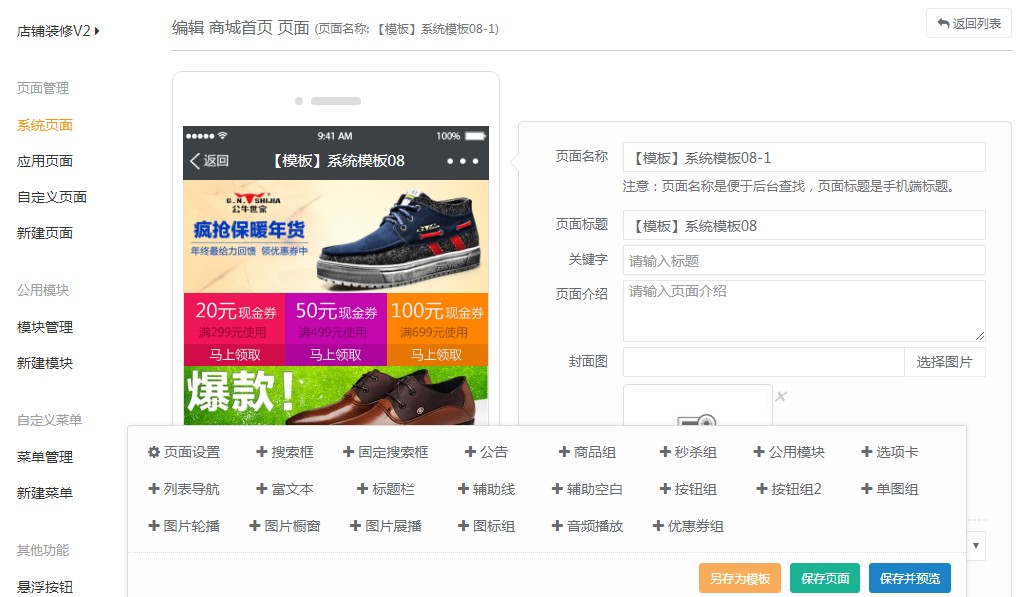Click the orange 另存为模板 button
The image size is (1023, 597).
740,578
